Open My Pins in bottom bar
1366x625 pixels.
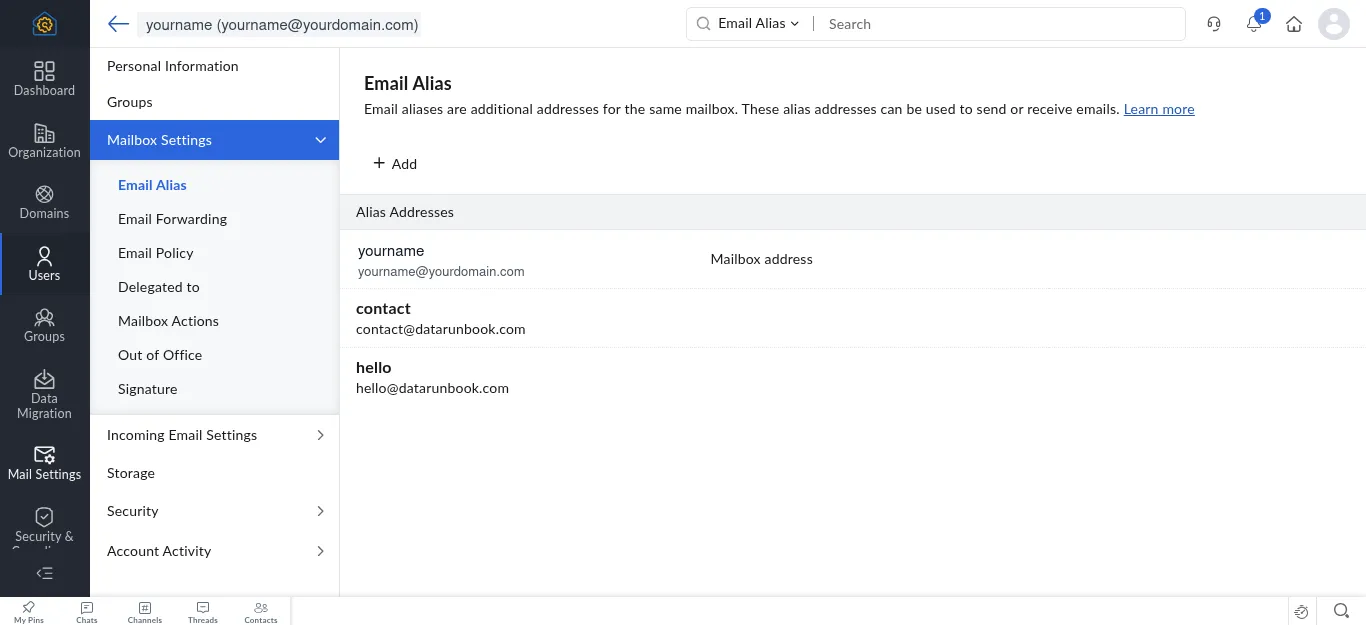(29, 612)
